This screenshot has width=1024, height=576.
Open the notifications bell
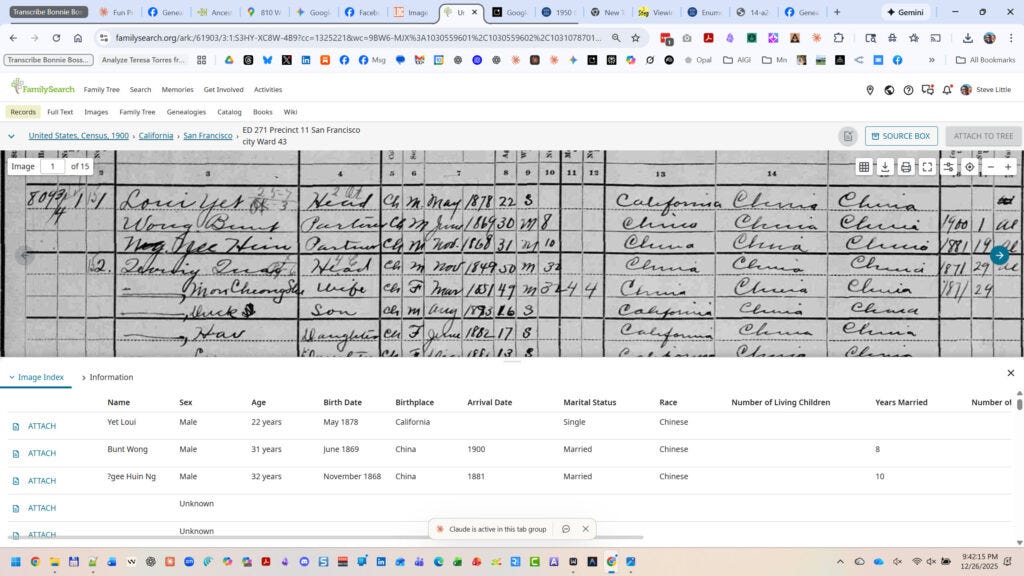click(947, 90)
